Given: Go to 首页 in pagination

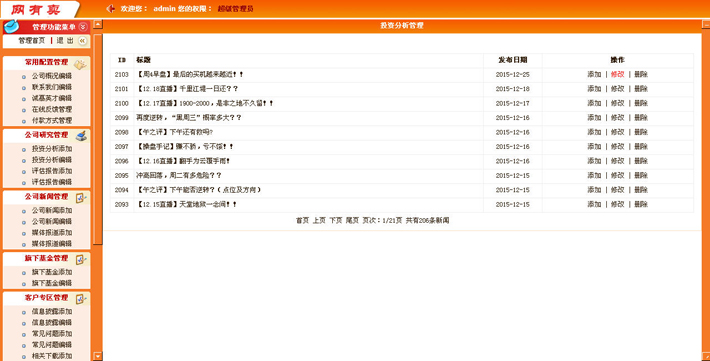Looking at the screenshot, I should [302, 221].
